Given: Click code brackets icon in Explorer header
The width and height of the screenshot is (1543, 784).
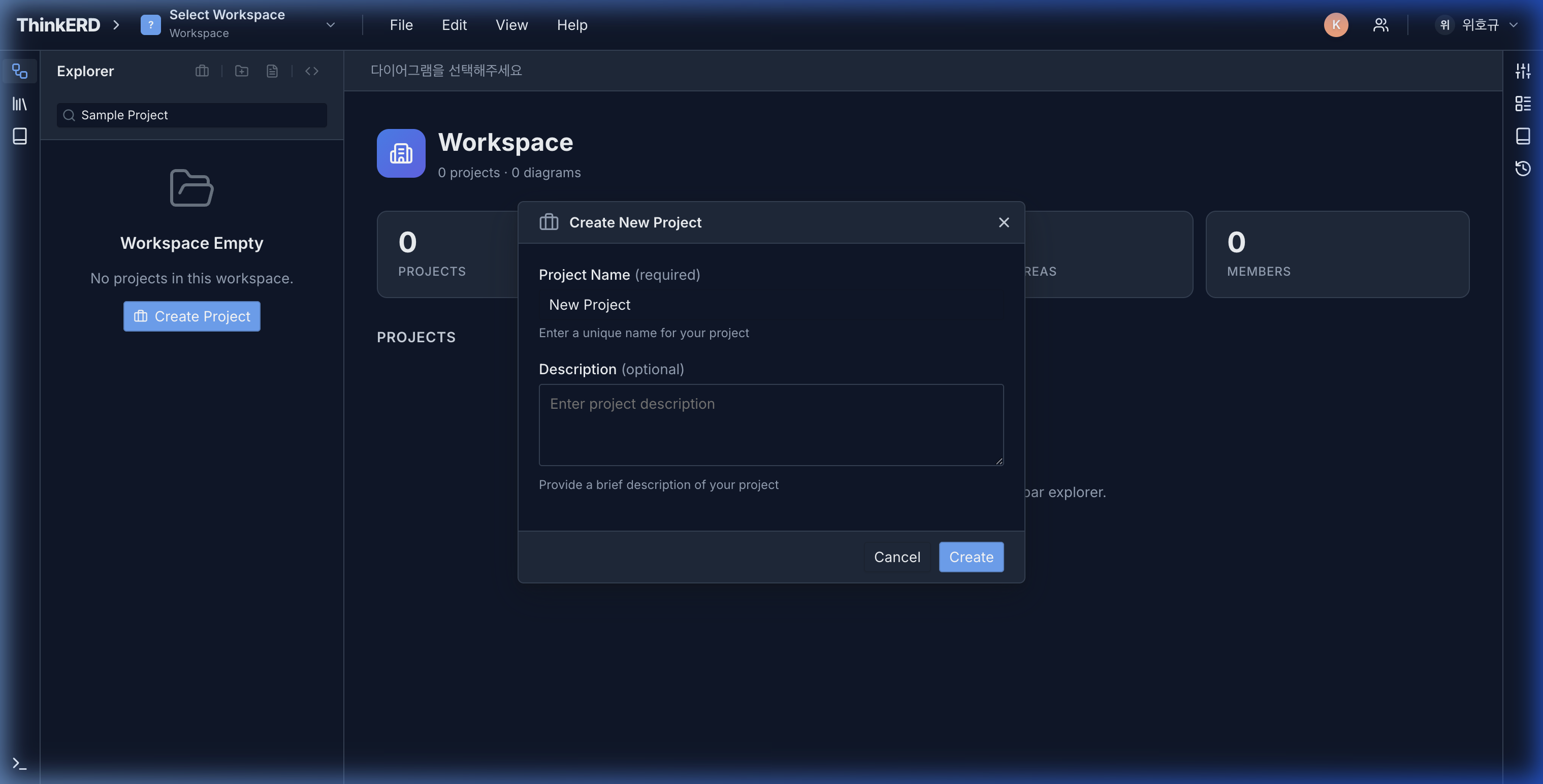Looking at the screenshot, I should 311,71.
